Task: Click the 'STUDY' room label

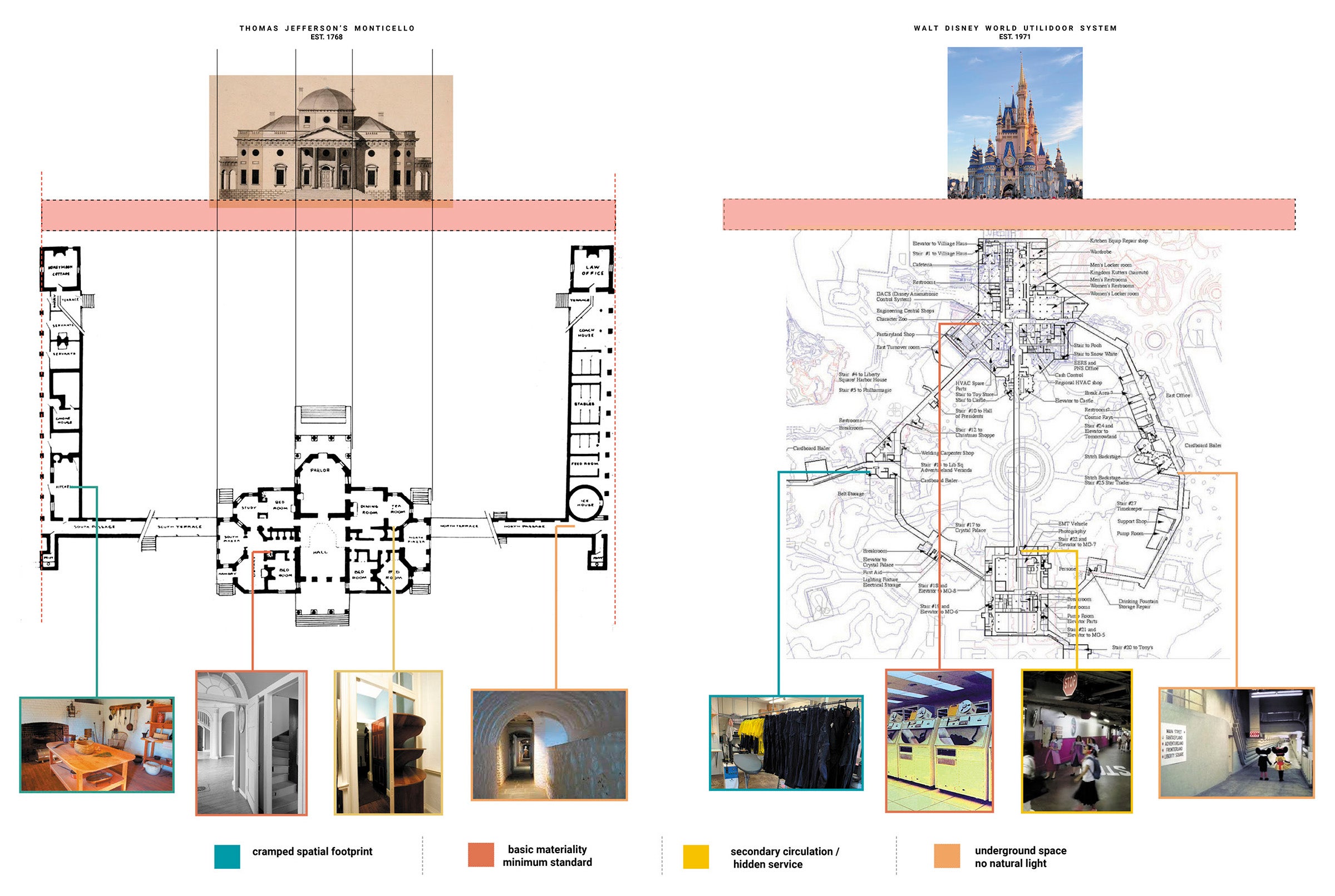Action: point(249,507)
